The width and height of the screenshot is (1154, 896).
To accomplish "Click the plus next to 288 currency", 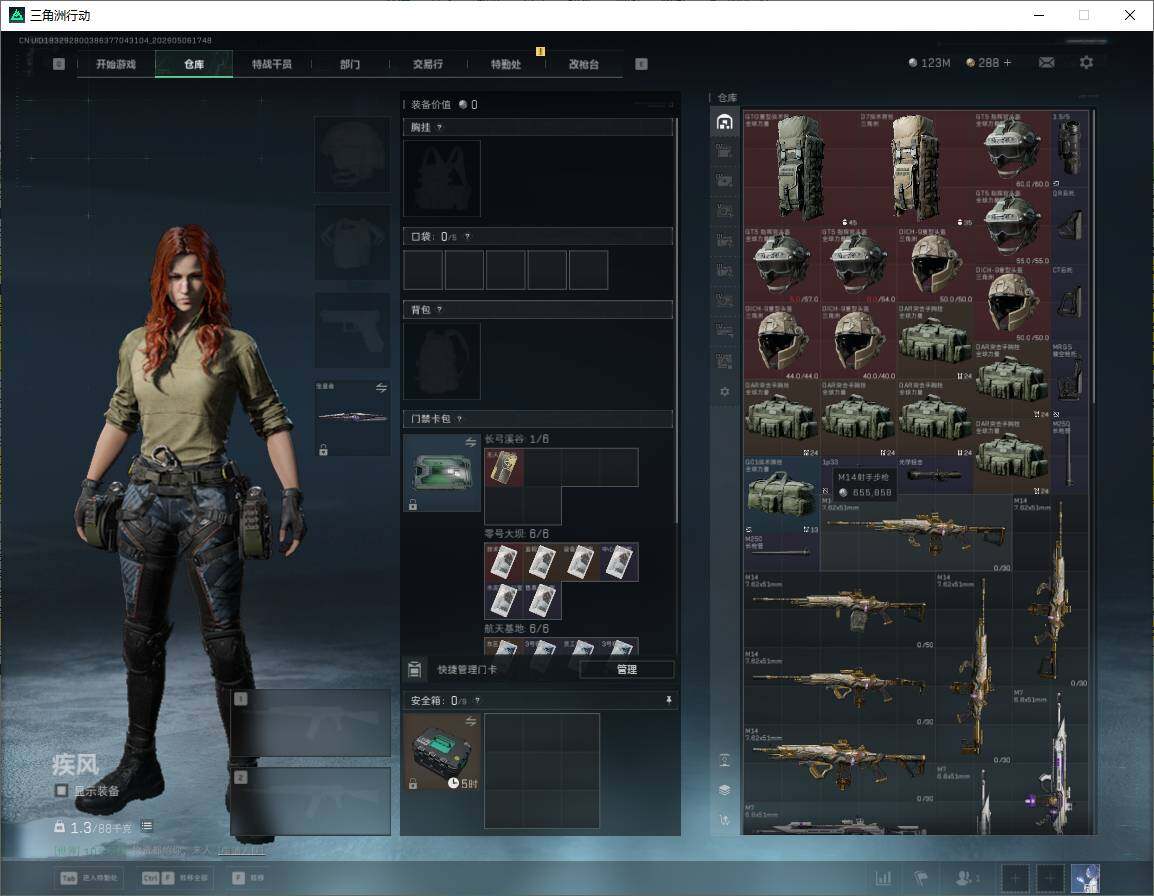I will [x=1008, y=63].
